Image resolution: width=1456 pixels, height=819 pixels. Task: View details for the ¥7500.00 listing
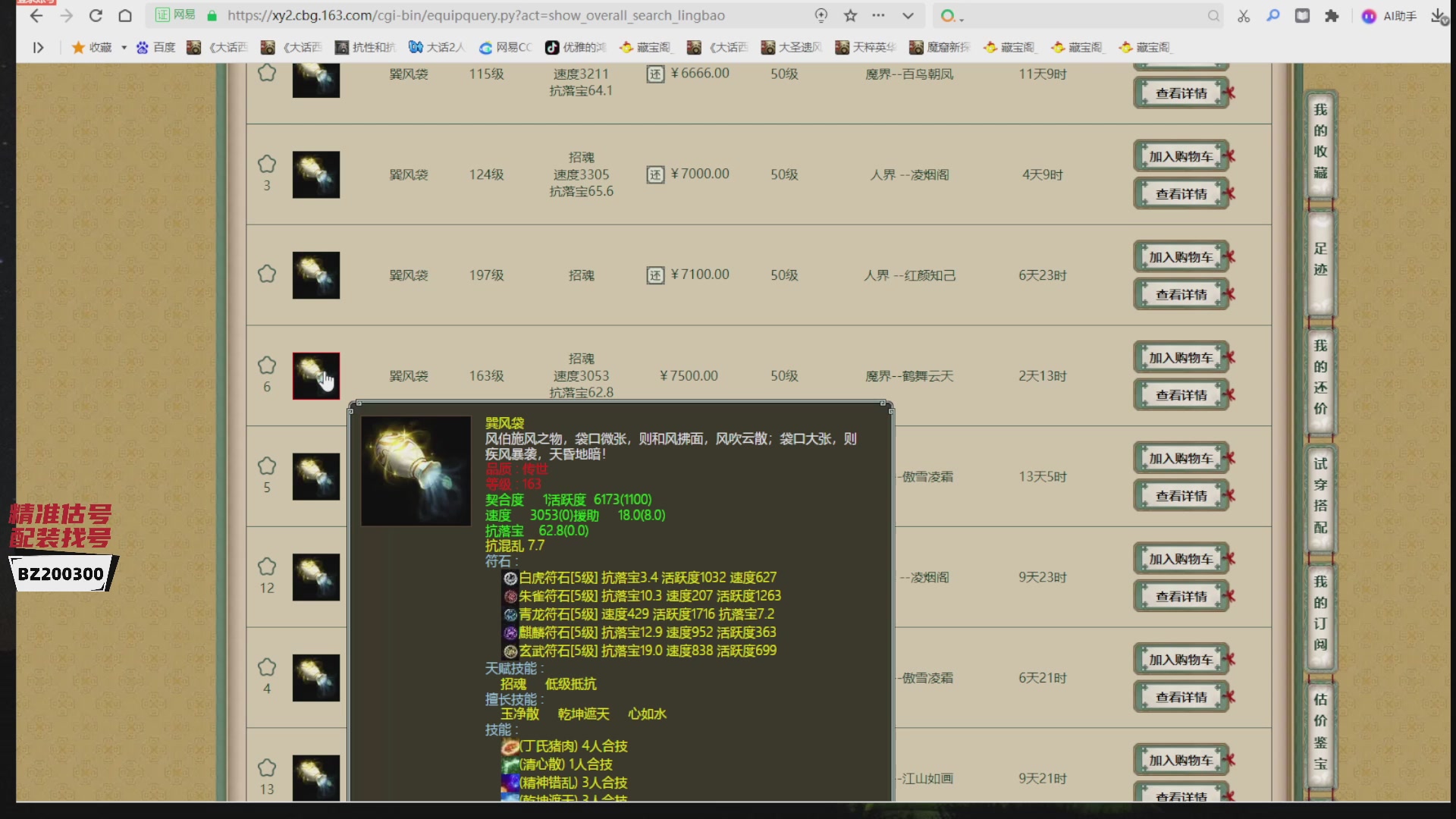click(x=1181, y=395)
